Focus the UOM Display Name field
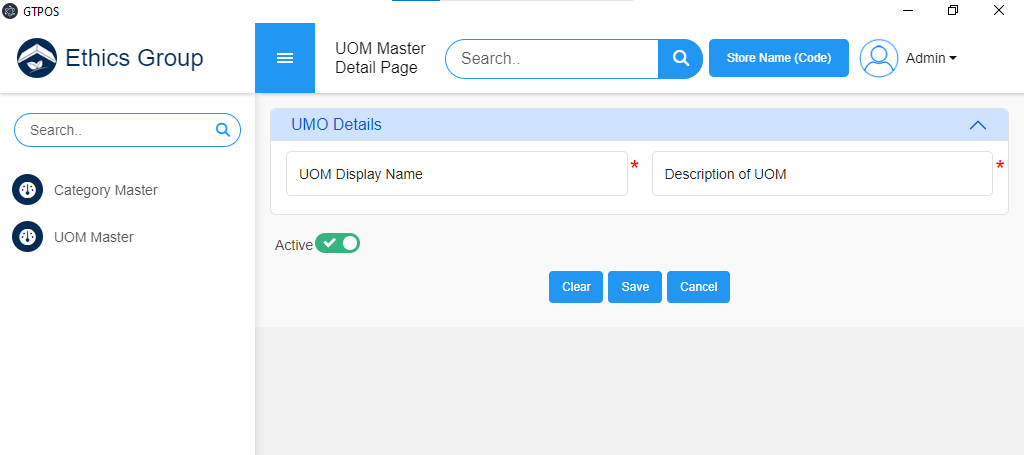Image resolution: width=1024 pixels, height=455 pixels. coord(456,174)
